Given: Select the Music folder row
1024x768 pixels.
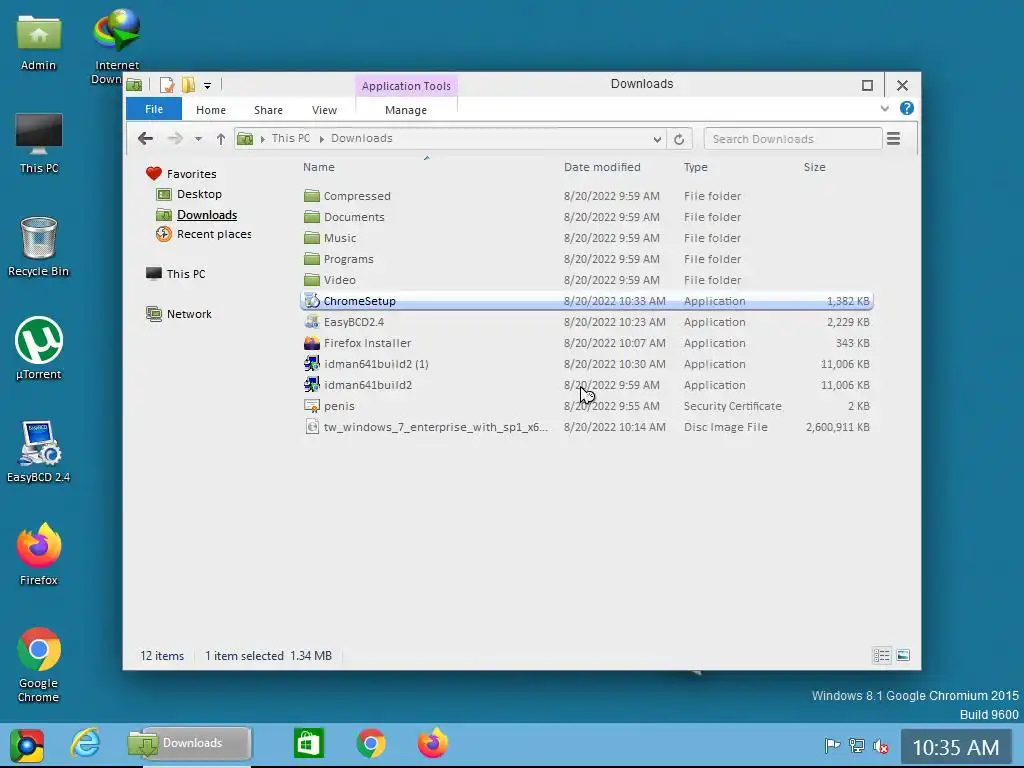Looking at the screenshot, I should [x=586, y=238].
